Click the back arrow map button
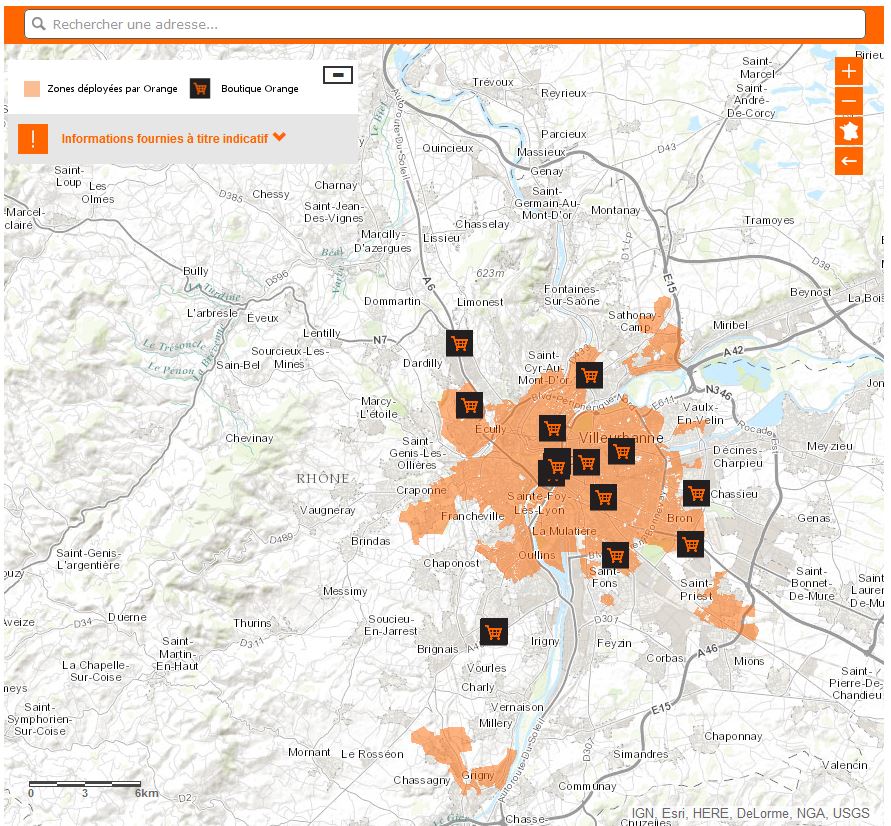This screenshot has width=891, height=826. coord(848,161)
